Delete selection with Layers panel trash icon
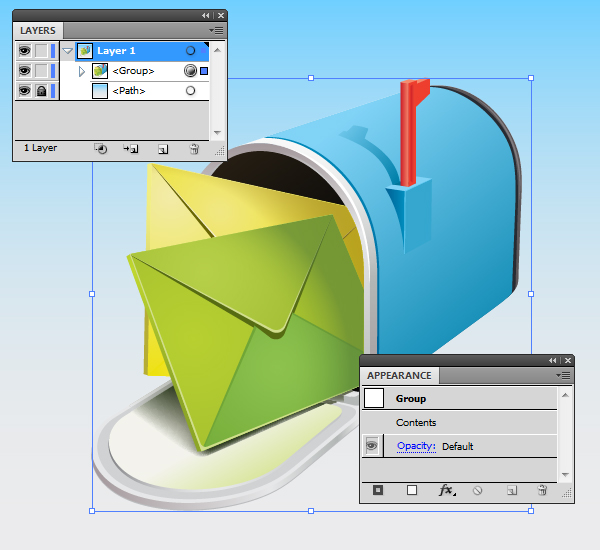Image resolution: width=600 pixels, height=550 pixels. pos(194,148)
